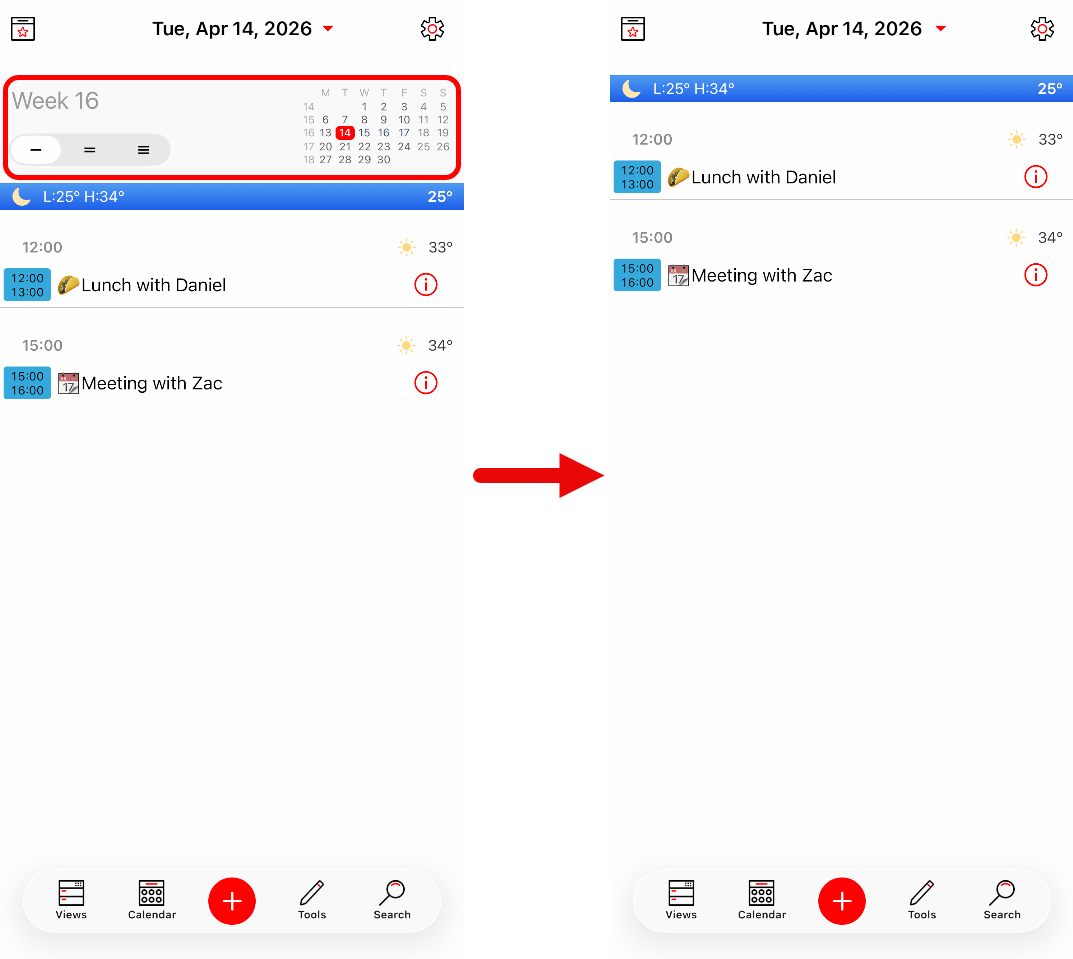The width and height of the screenshot is (1073, 959).
Task: Open Tue, Apr 14, 2026 title on right
Action: (x=842, y=29)
